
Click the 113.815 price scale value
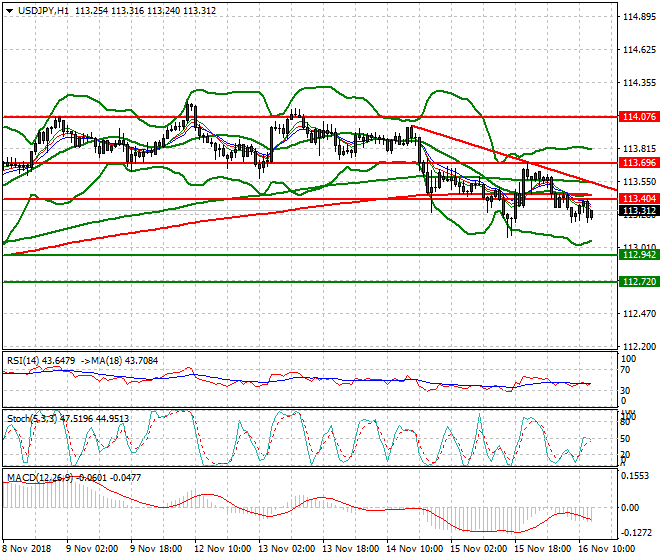[x=639, y=149]
